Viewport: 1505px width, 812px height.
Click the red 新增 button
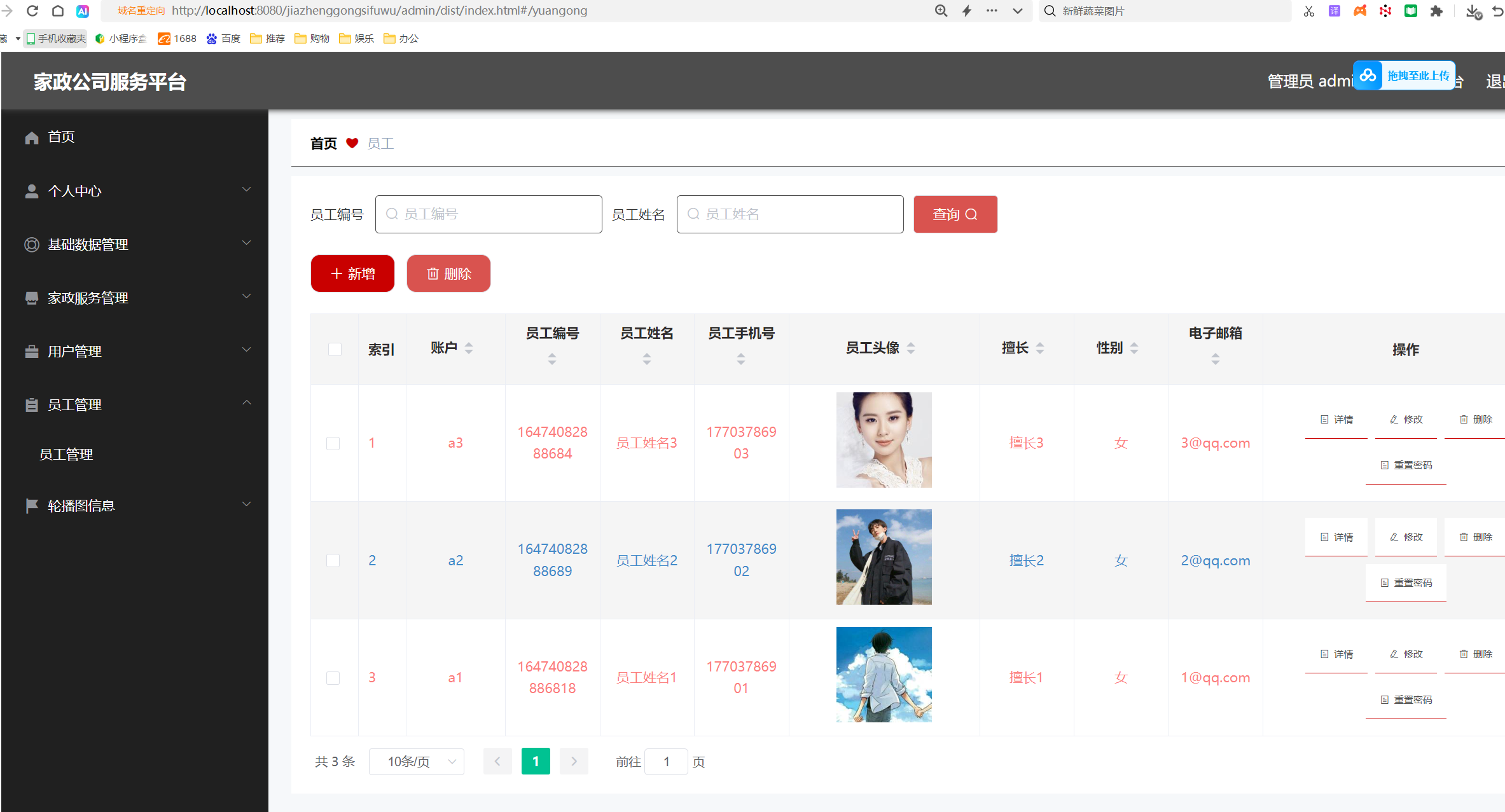tap(352, 273)
